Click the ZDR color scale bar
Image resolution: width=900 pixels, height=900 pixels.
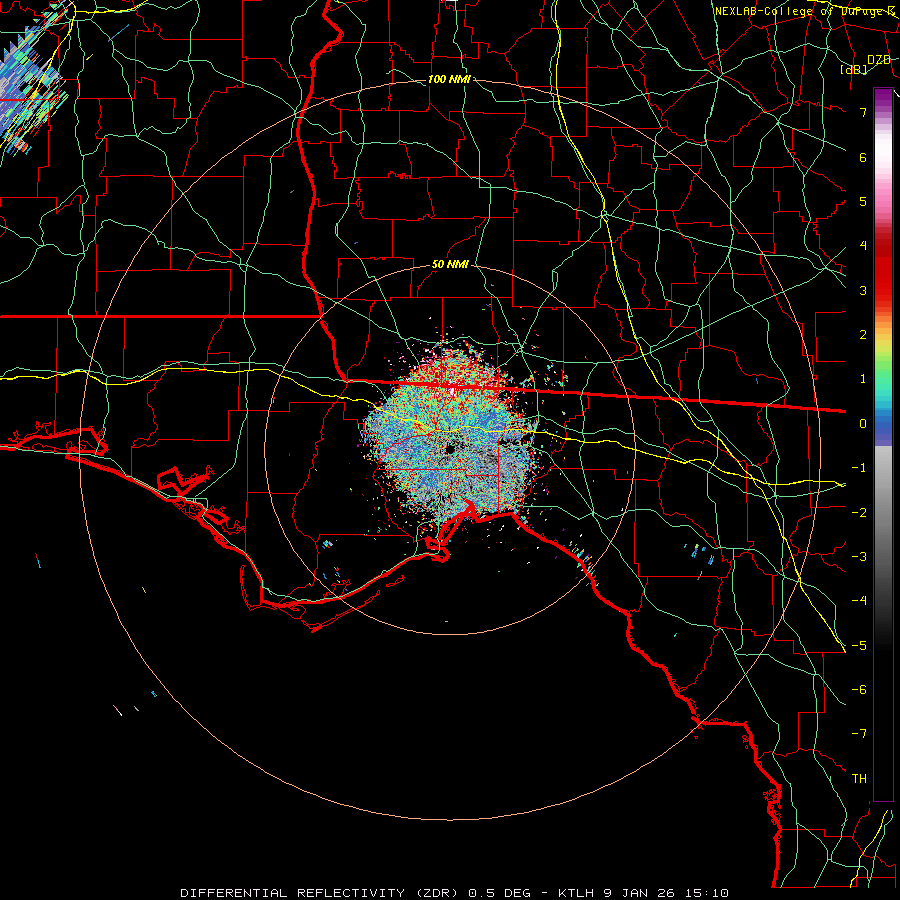[x=883, y=444]
